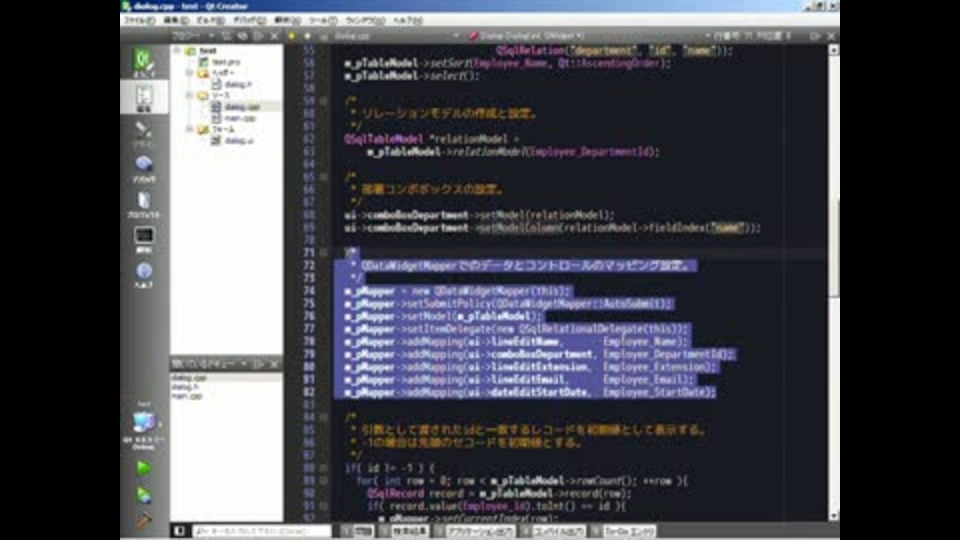Open the File menu
Image resolution: width=960 pixels, height=540 pixels.
[x=140, y=20]
